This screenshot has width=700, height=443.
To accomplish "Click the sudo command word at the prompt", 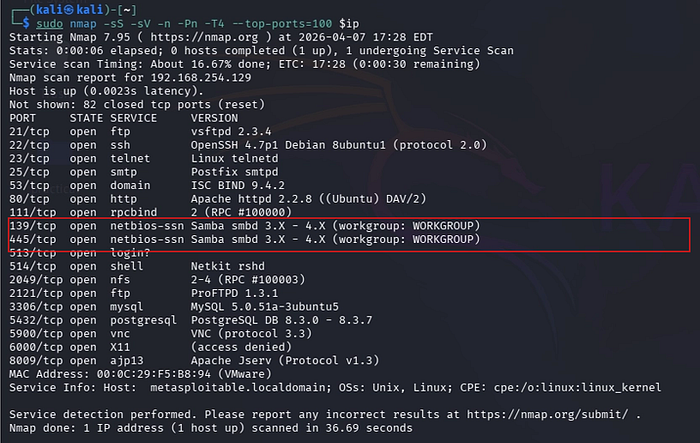I will (50, 24).
